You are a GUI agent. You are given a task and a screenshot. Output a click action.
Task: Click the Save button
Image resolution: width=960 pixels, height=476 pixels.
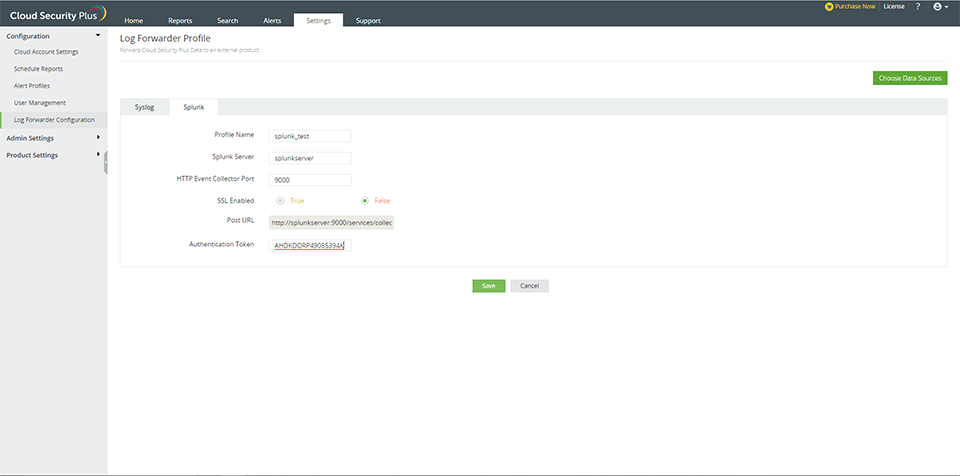coord(489,286)
